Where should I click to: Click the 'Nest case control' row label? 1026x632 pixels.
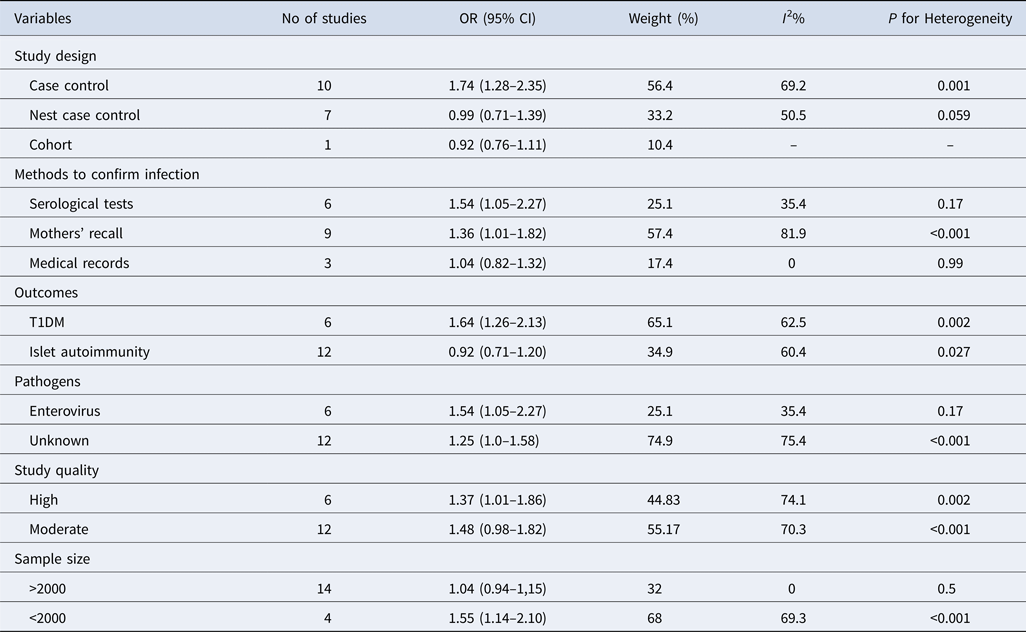[85, 115]
